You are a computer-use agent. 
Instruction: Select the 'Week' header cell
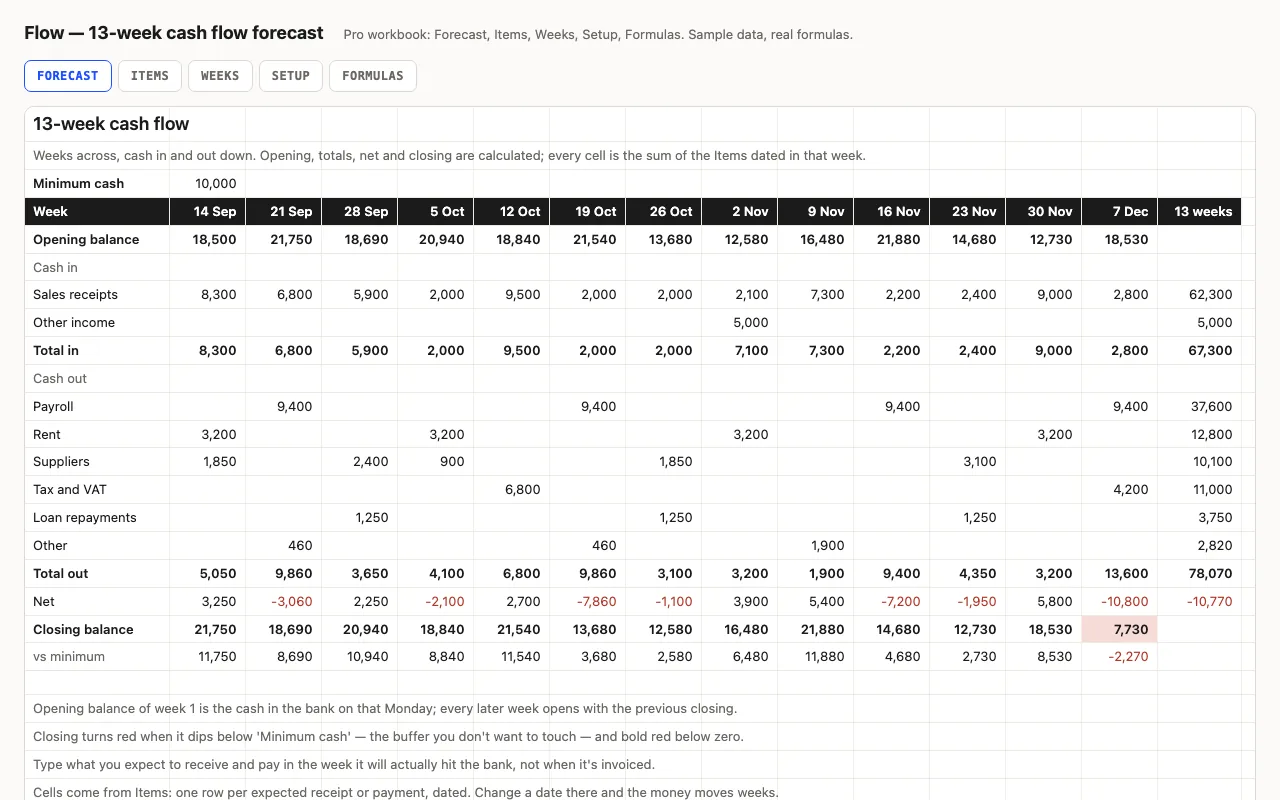point(97,211)
